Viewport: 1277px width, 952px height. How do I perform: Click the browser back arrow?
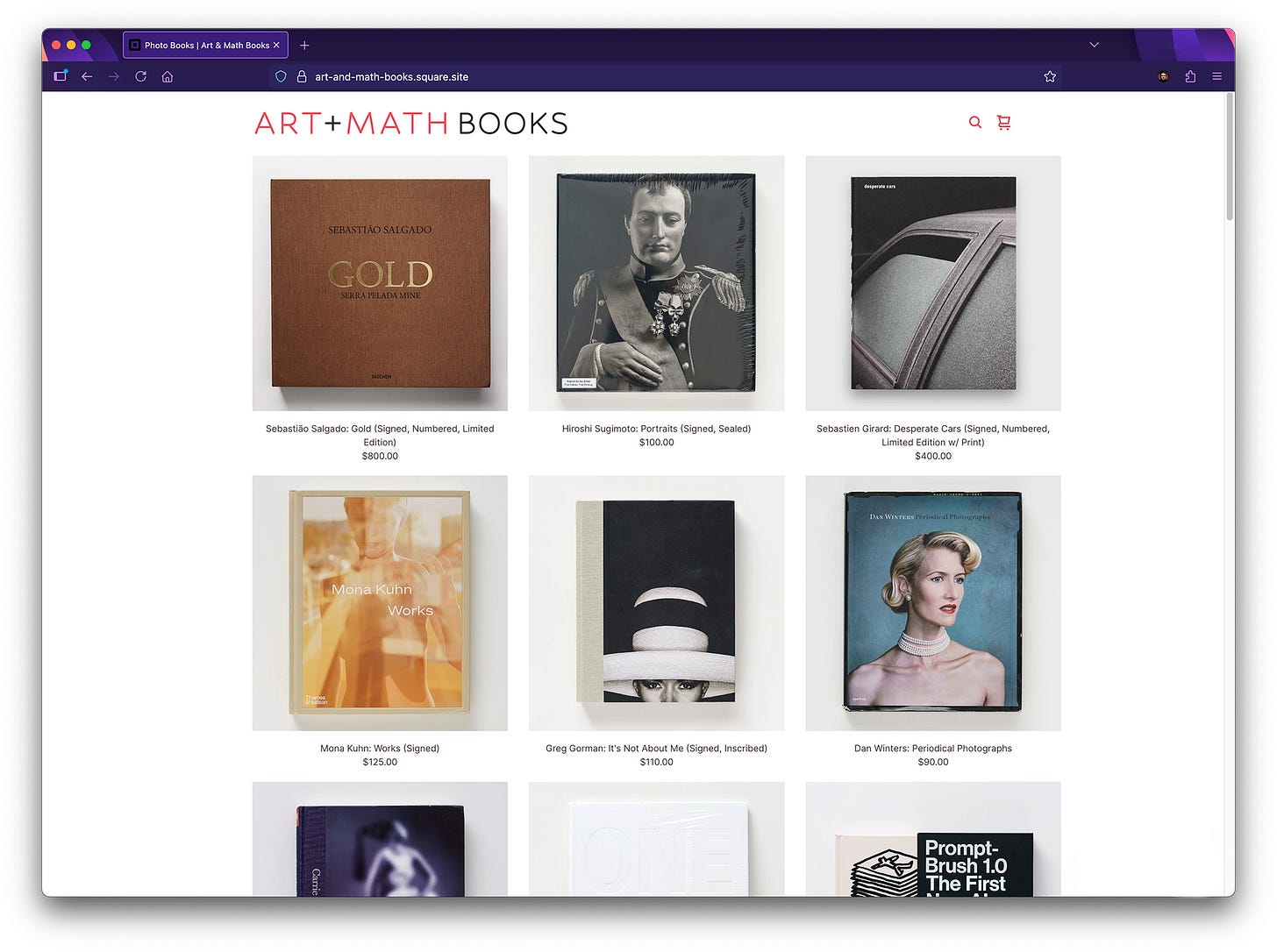[87, 77]
